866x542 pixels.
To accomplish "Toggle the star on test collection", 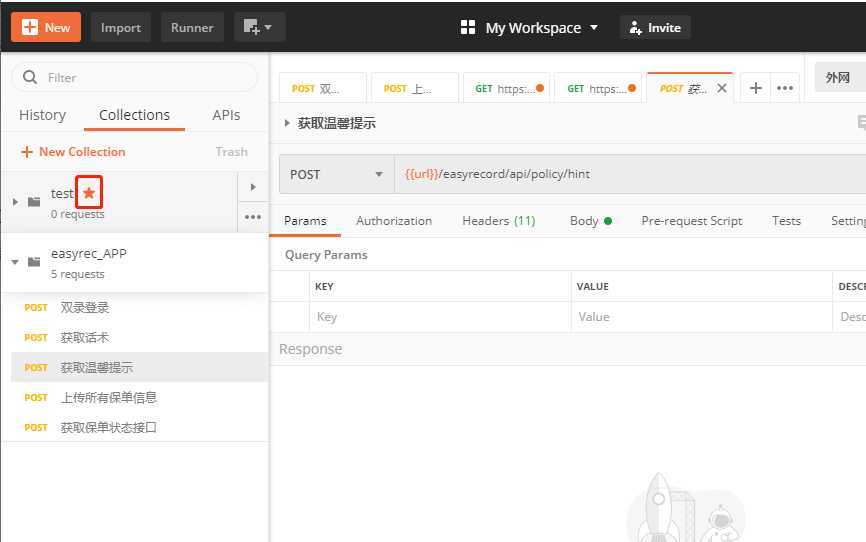I will (89, 193).
